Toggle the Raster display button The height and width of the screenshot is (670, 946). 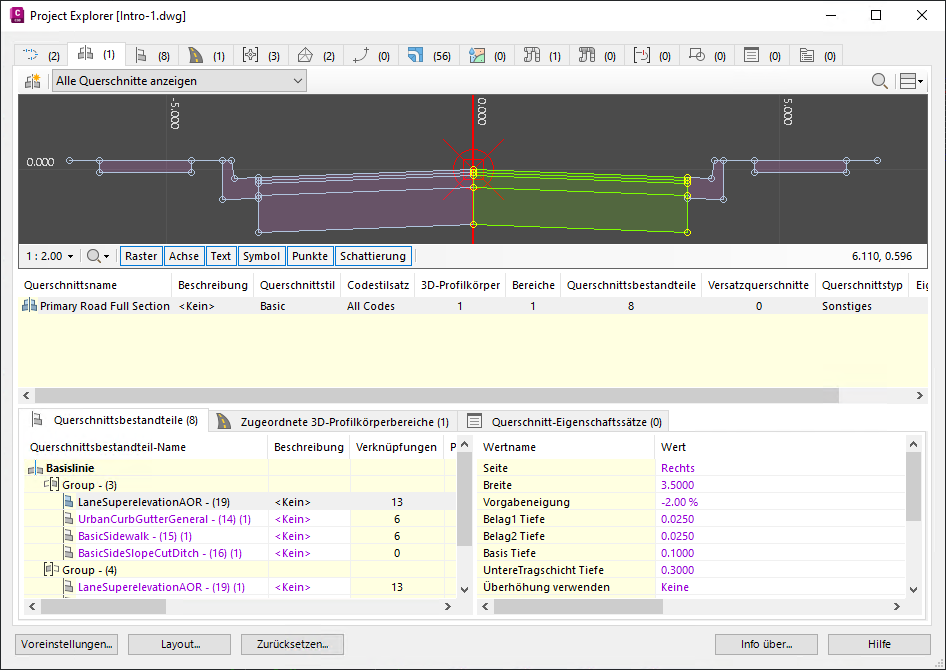click(x=141, y=256)
